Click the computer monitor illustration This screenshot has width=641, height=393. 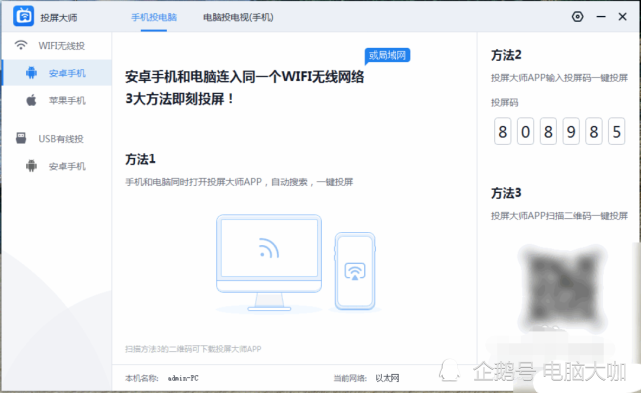coord(269,263)
